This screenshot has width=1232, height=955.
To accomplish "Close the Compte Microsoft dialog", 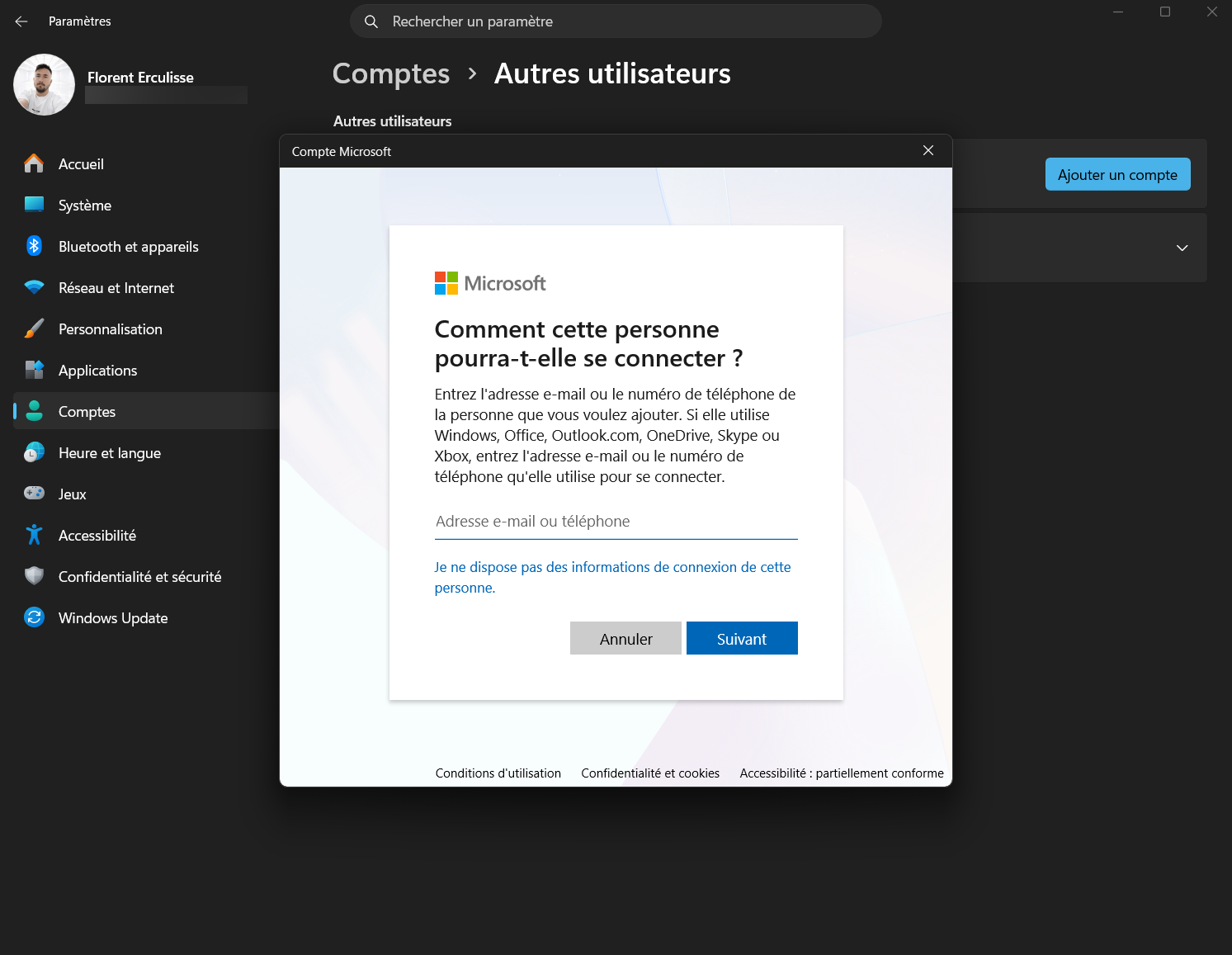I will [x=928, y=150].
